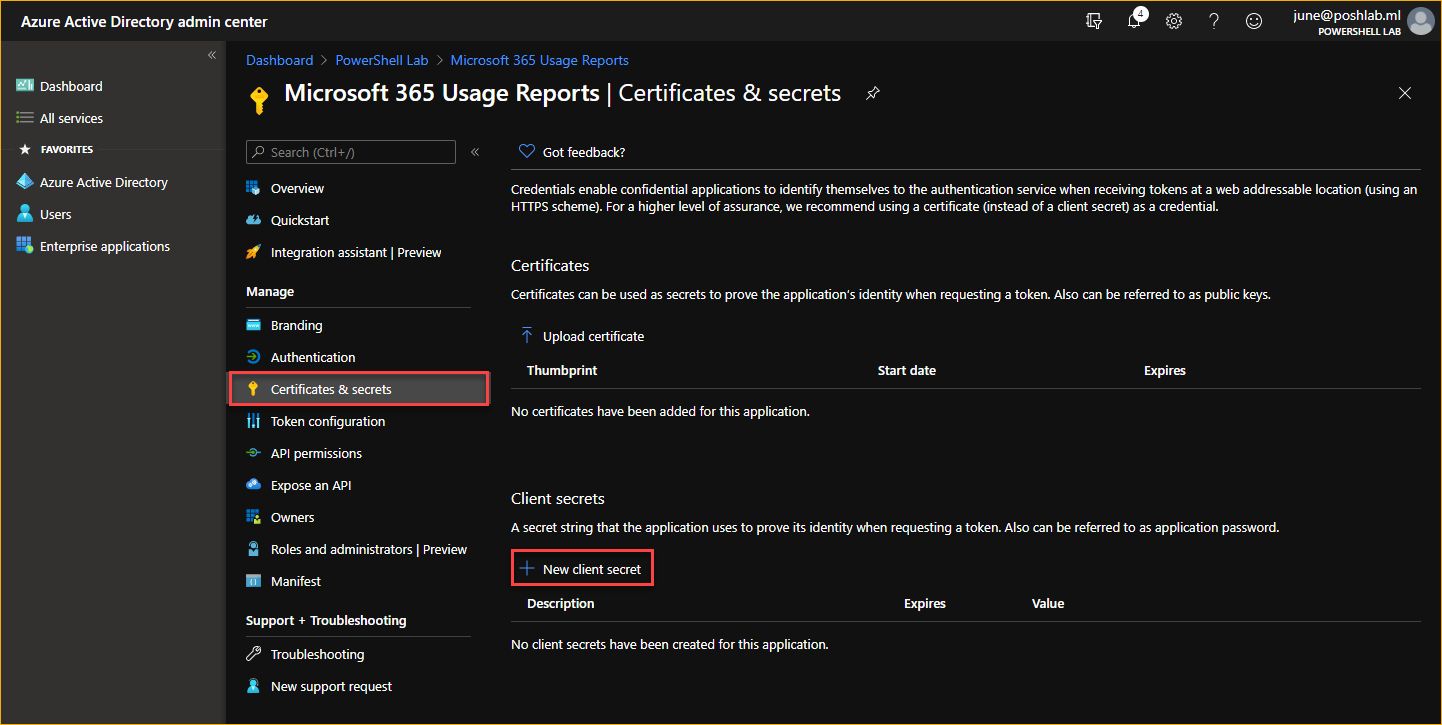Viewport: 1442px width, 725px height.
Task: Click the PowerShell Lab breadcrumb link
Action: (382, 60)
